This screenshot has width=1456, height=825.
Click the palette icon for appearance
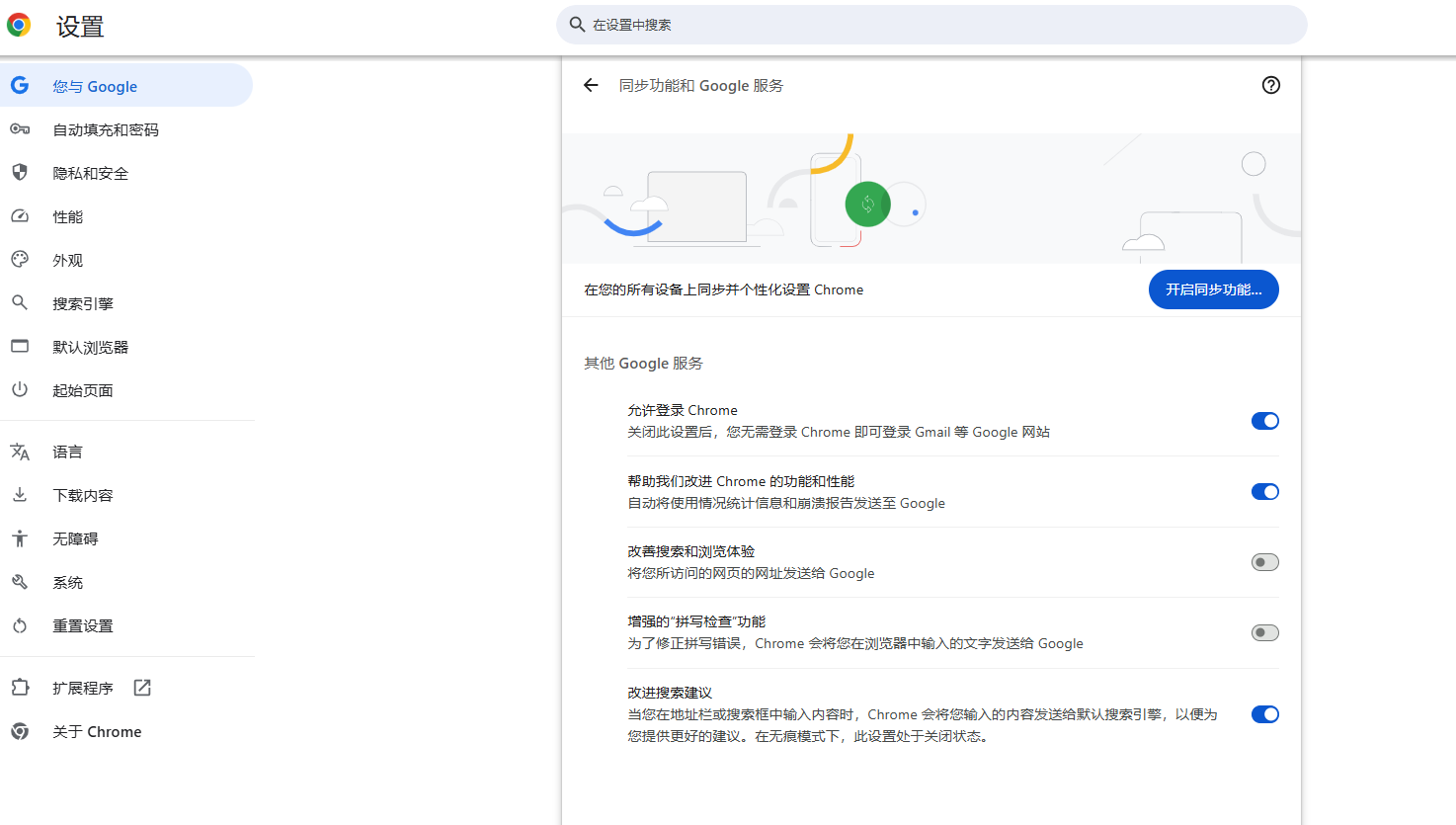pos(20,260)
